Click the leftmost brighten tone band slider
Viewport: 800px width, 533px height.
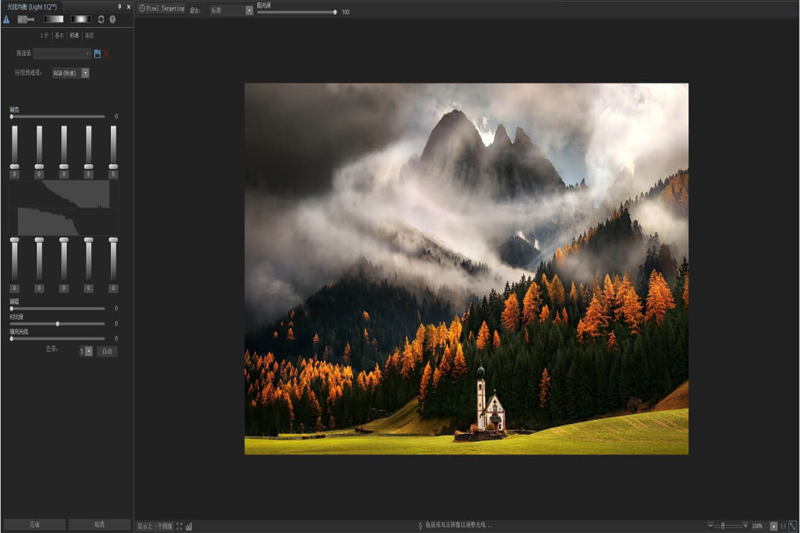[14, 147]
